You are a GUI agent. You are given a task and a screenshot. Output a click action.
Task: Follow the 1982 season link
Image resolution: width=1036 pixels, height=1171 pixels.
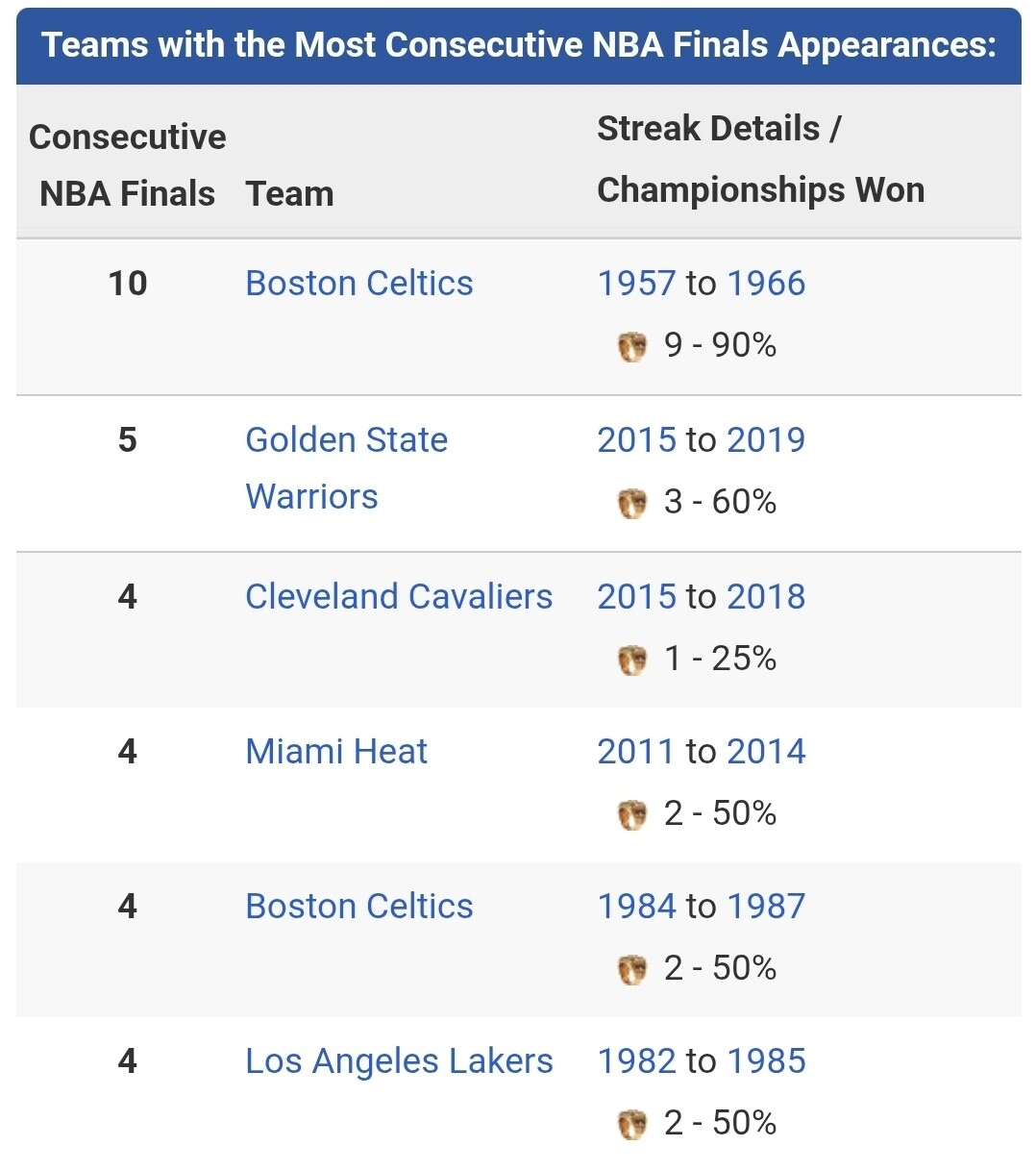pyautogui.click(x=636, y=1061)
